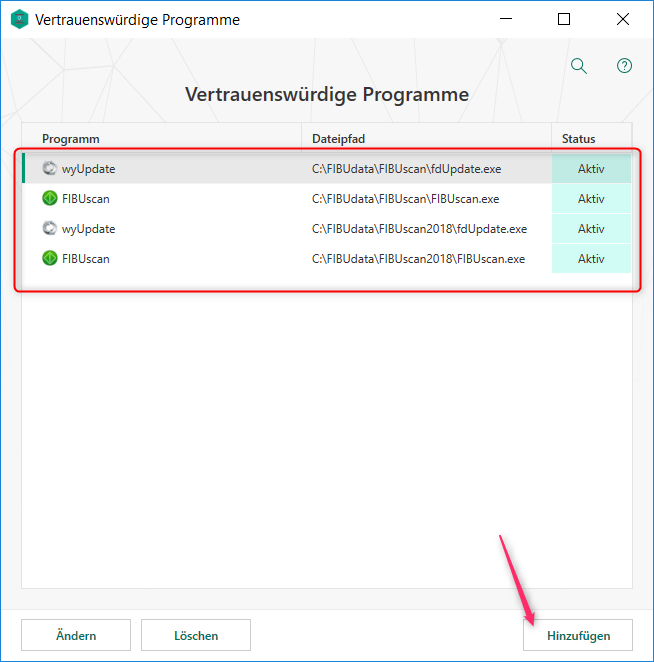Click path C:\FIBUdata\FIBUscan\fdUpdate.exe

coord(406,169)
